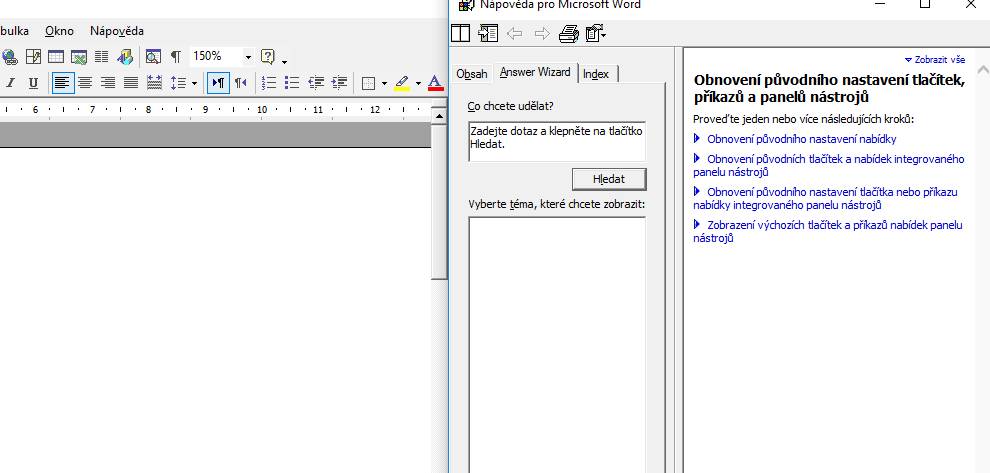Toggle right-to-left text direction

[x=241, y=83]
